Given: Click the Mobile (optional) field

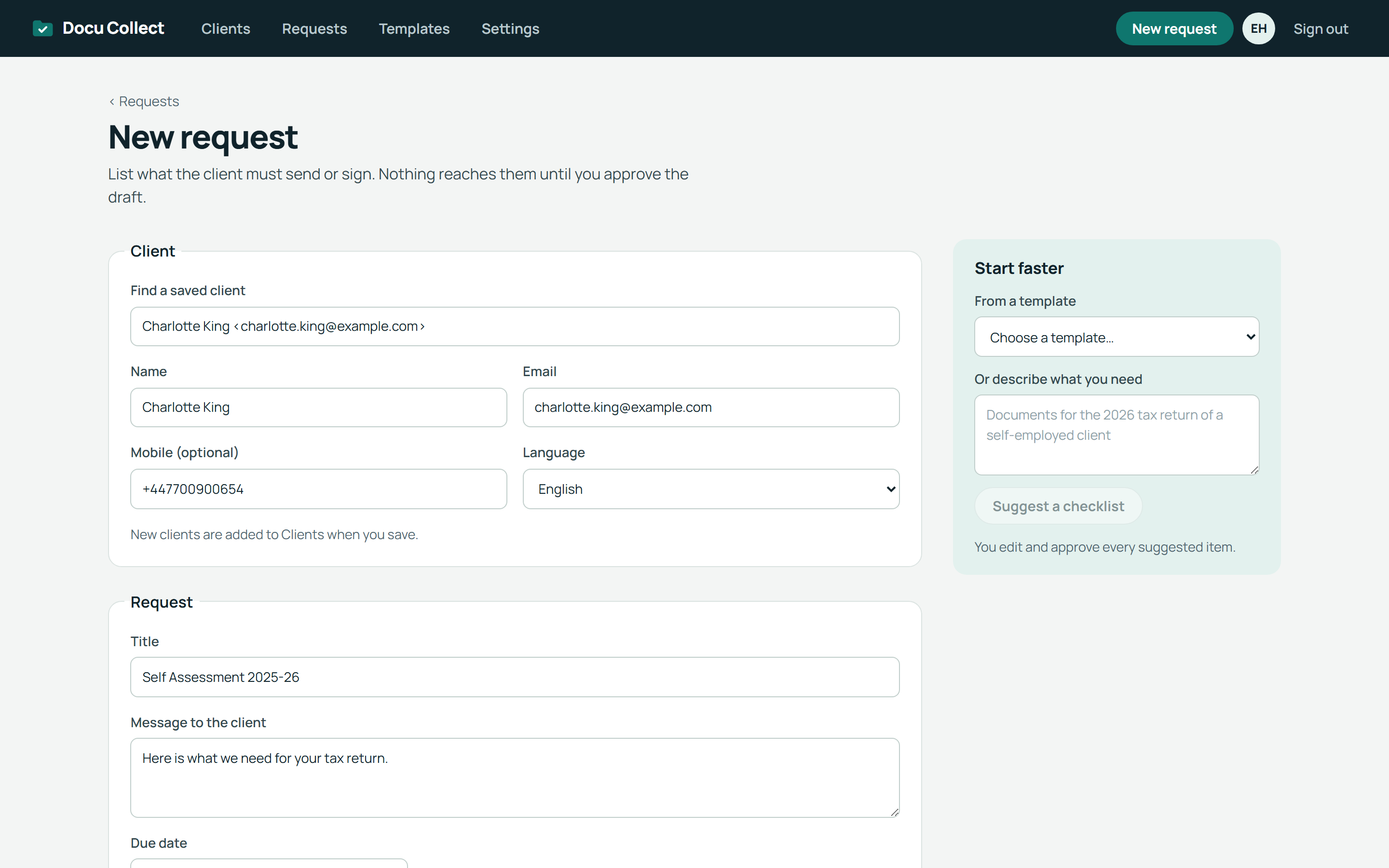Looking at the screenshot, I should coord(318,488).
